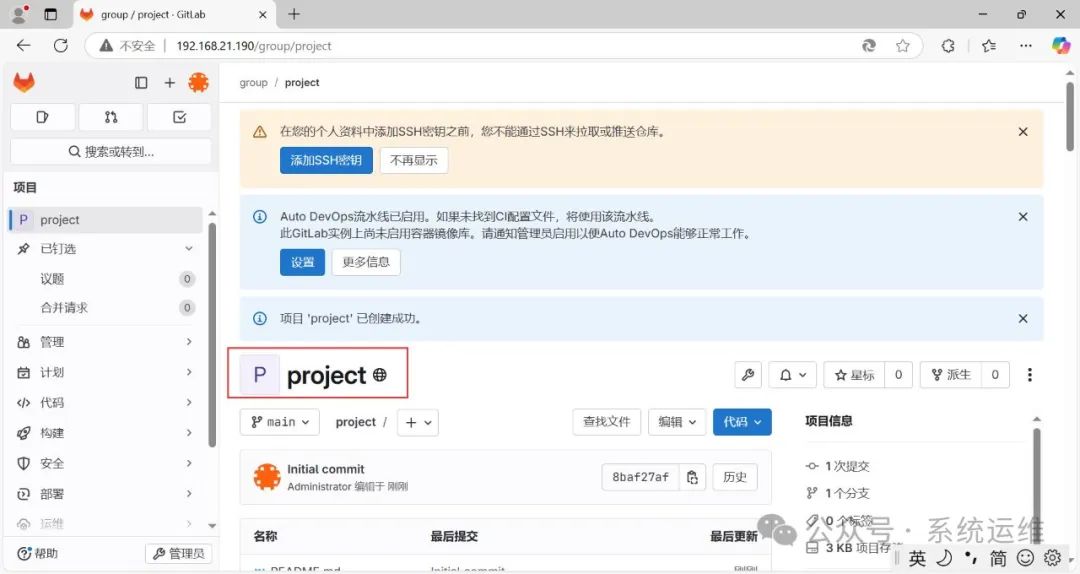Click the search or go to field
1080x574 pixels.
coord(111,152)
